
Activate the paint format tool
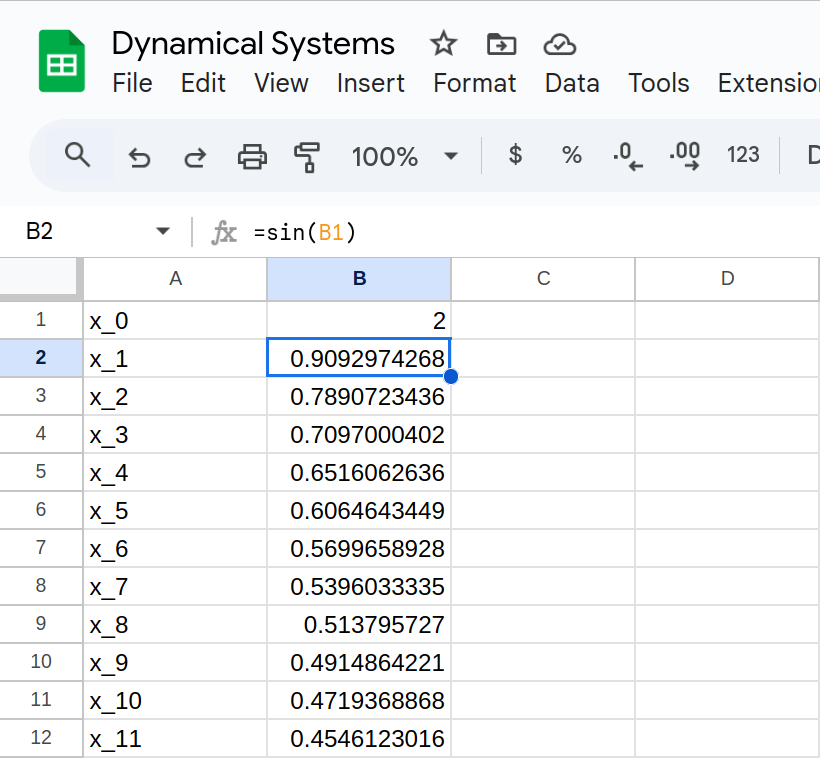click(307, 156)
